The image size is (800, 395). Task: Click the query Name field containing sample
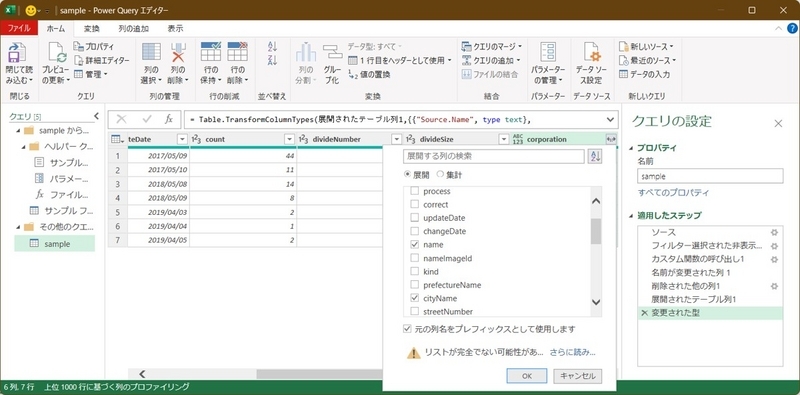pyautogui.click(x=710, y=176)
